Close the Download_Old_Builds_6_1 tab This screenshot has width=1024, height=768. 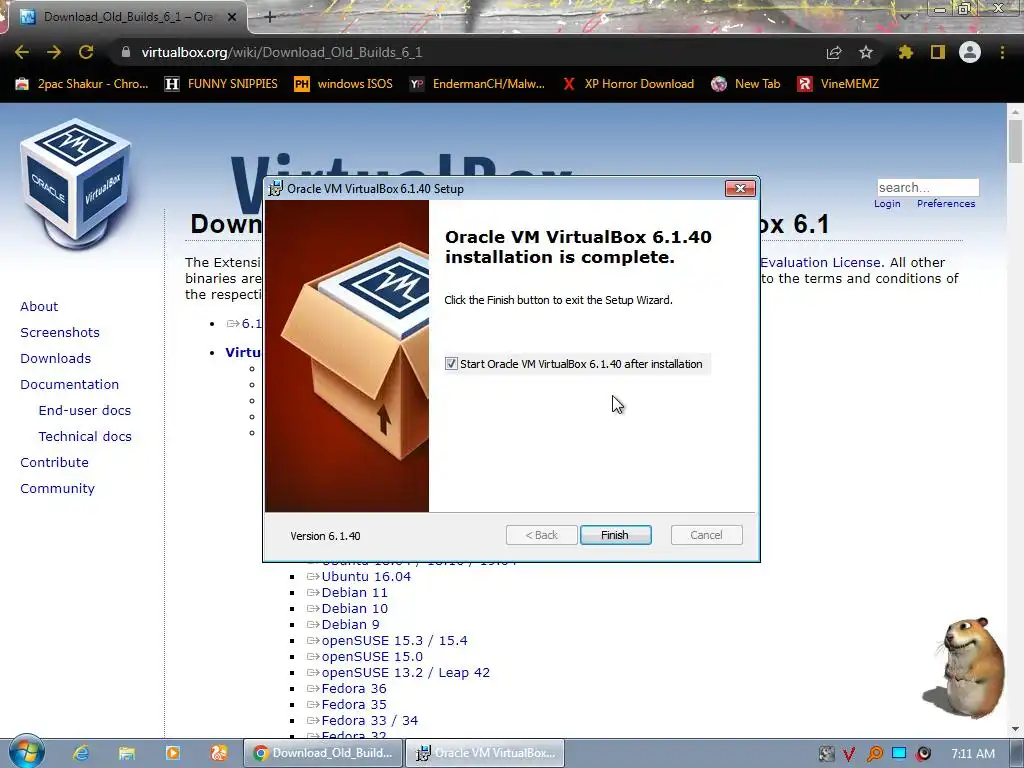coord(232,17)
